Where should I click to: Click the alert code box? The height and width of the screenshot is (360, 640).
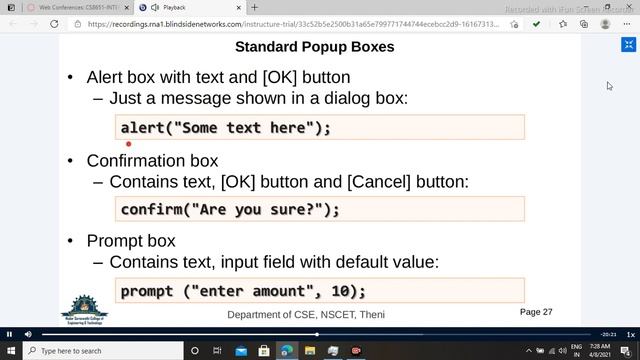tap(320, 127)
